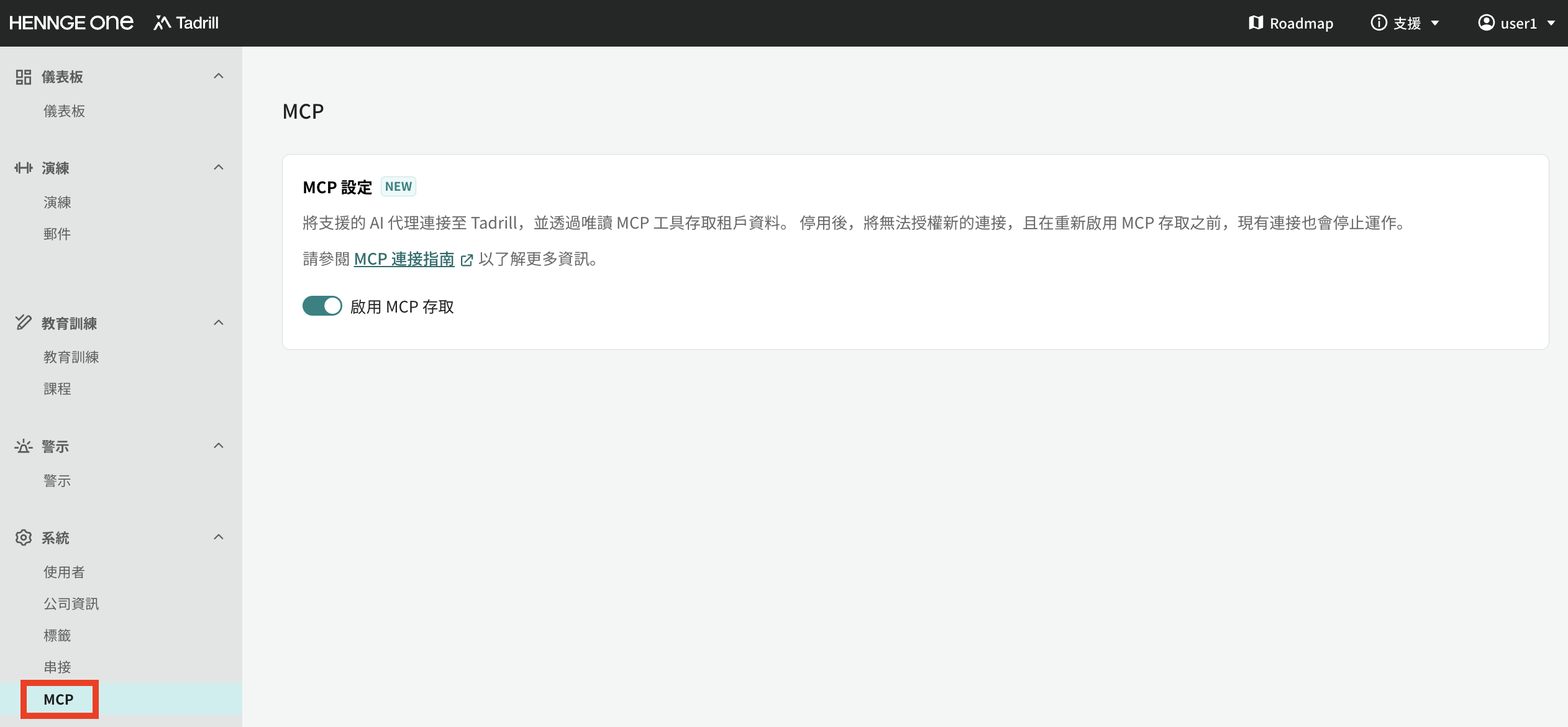The height and width of the screenshot is (727, 1568).
Task: Open the 標籤 tags page
Action: click(58, 636)
